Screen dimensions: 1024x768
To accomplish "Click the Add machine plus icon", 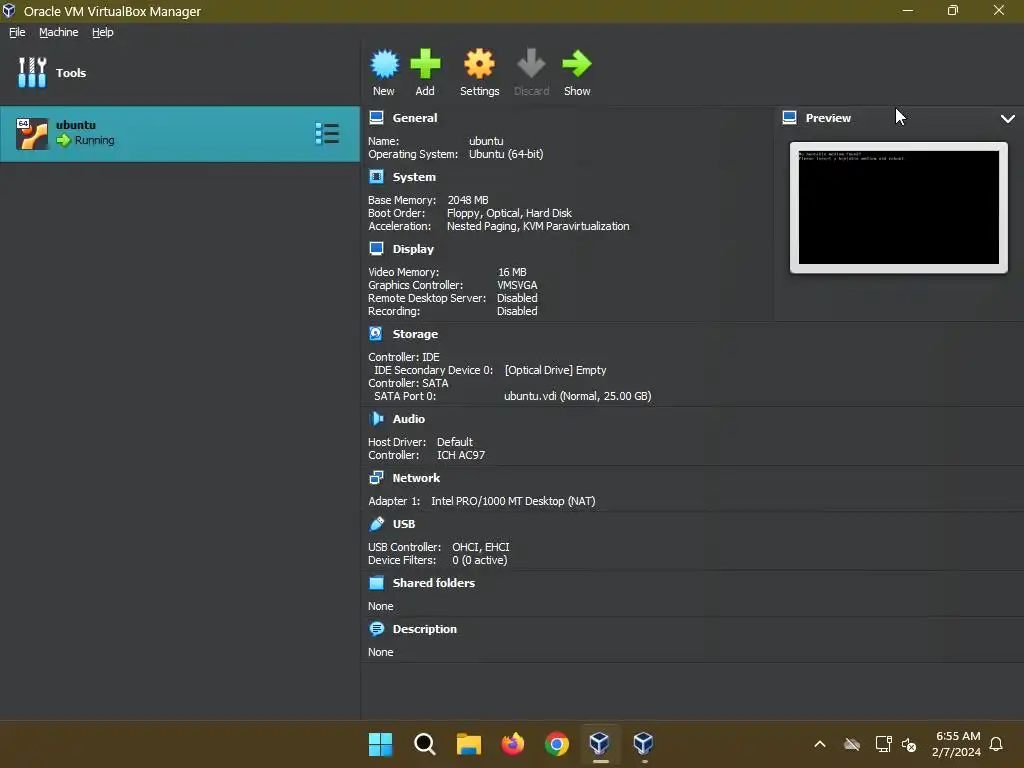I will (425, 65).
